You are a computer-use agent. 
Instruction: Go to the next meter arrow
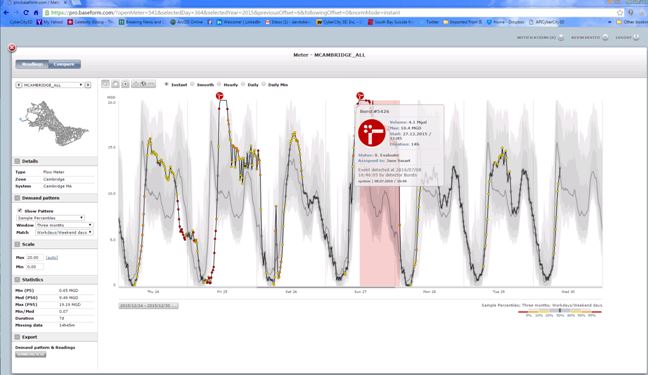click(88, 85)
